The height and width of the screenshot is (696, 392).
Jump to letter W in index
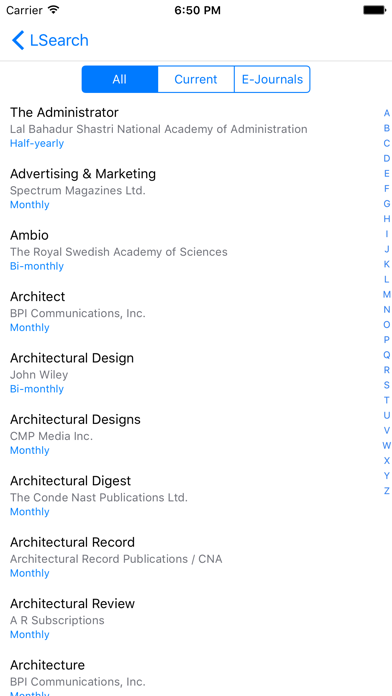click(x=387, y=445)
